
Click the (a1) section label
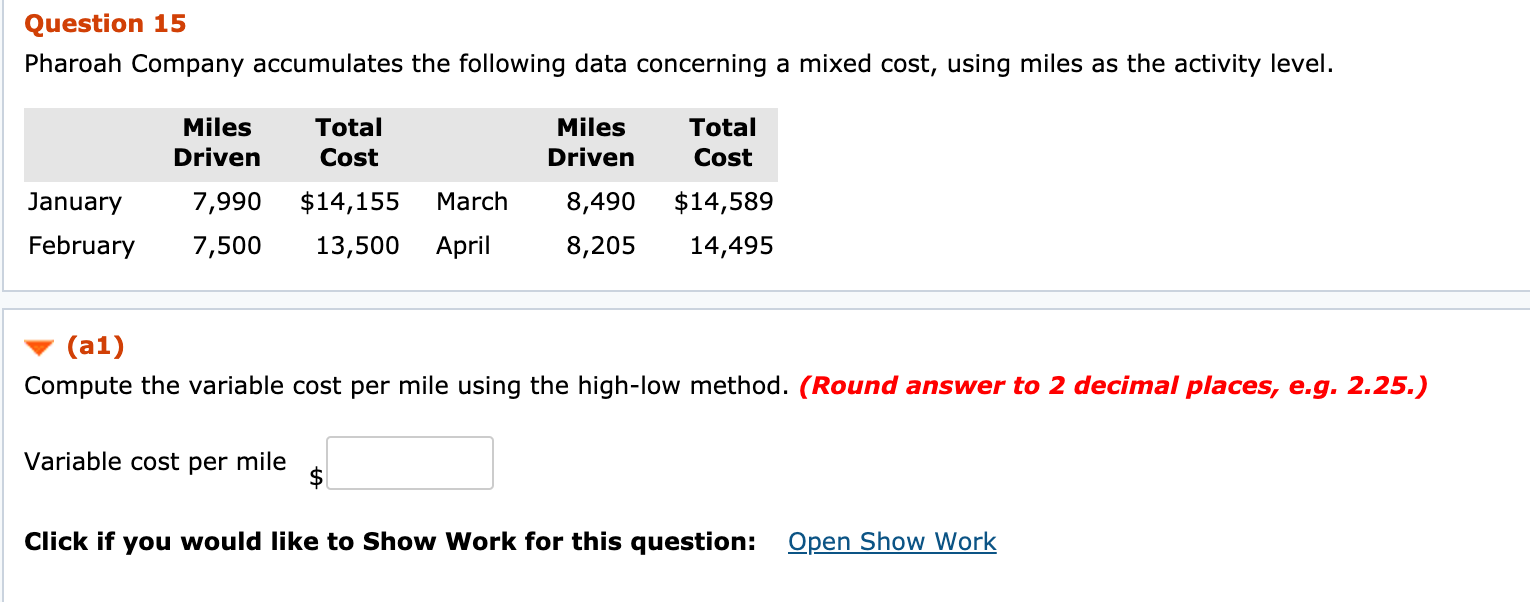point(94,347)
